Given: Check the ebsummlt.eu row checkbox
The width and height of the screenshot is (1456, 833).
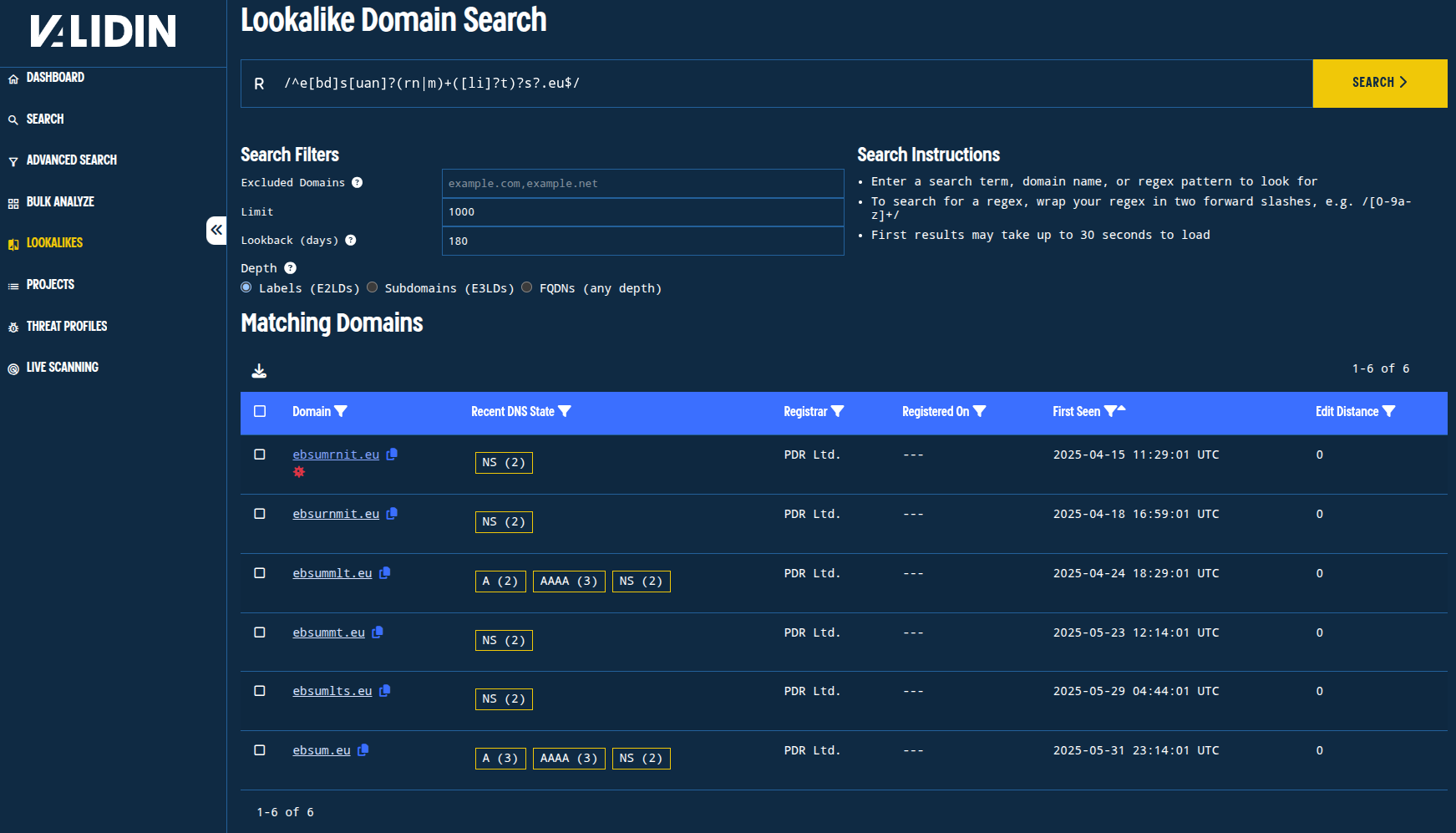Looking at the screenshot, I should [x=260, y=573].
